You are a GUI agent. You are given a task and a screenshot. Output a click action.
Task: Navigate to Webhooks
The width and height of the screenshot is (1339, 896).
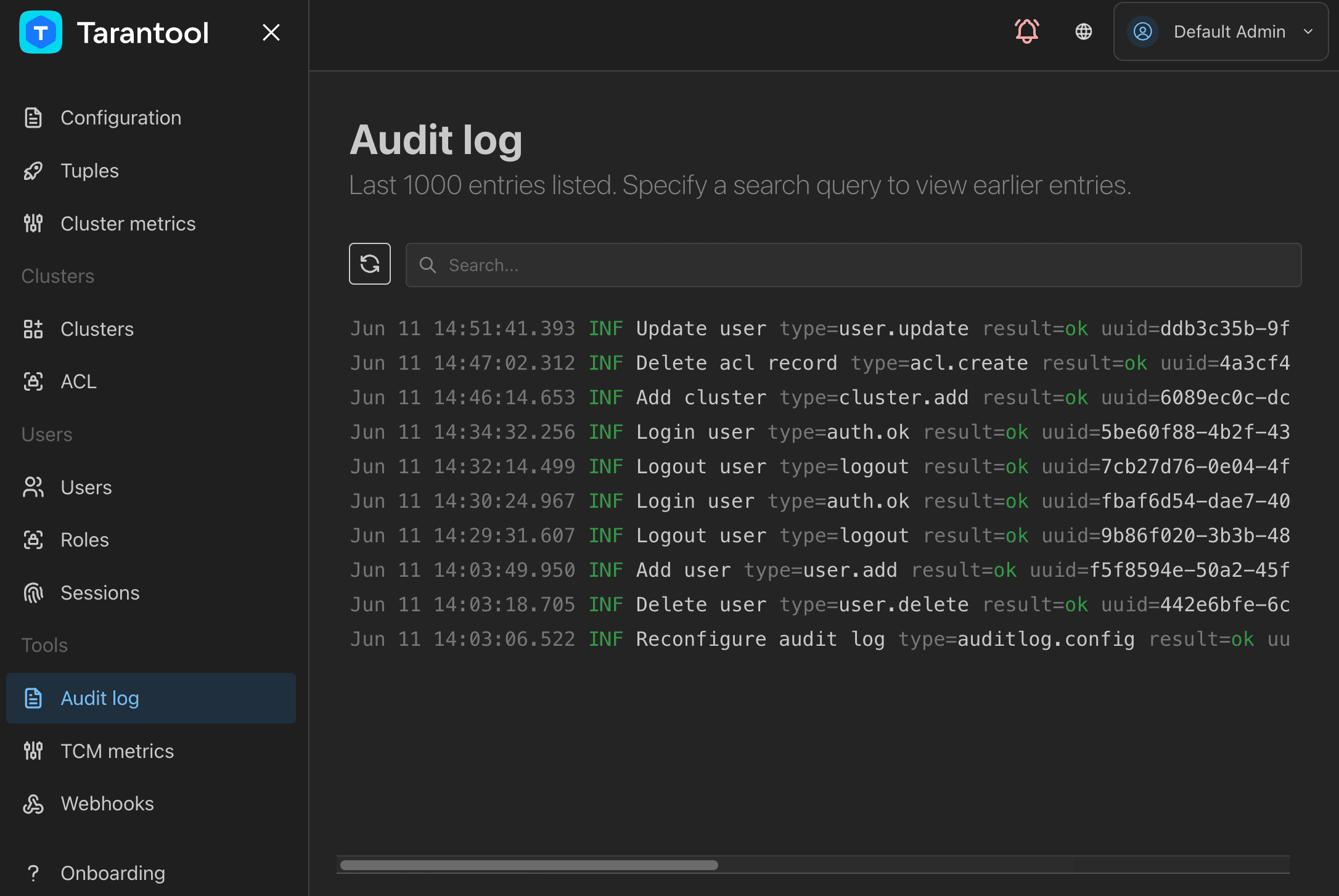tap(151, 804)
